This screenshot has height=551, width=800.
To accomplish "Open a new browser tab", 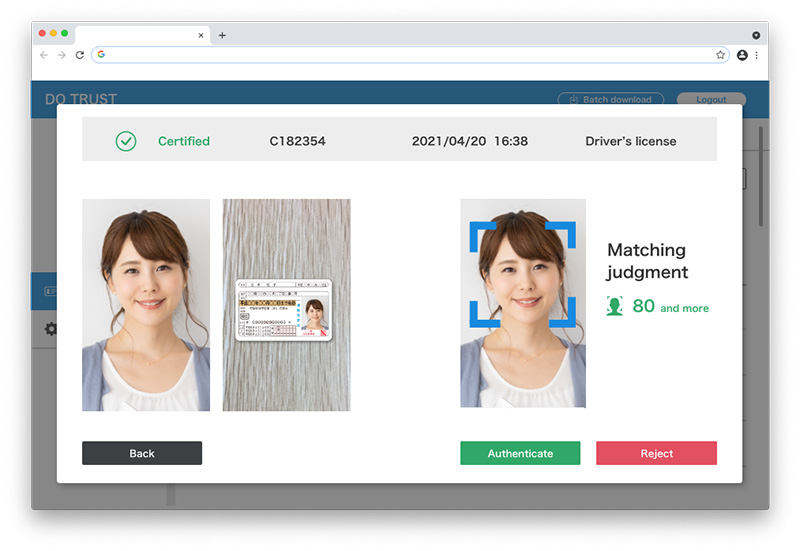I will [x=222, y=35].
